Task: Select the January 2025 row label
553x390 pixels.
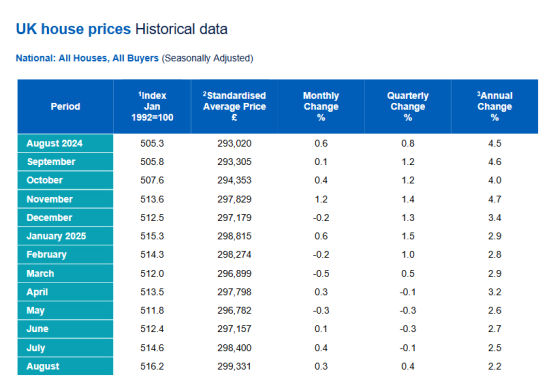Action: click(65, 236)
